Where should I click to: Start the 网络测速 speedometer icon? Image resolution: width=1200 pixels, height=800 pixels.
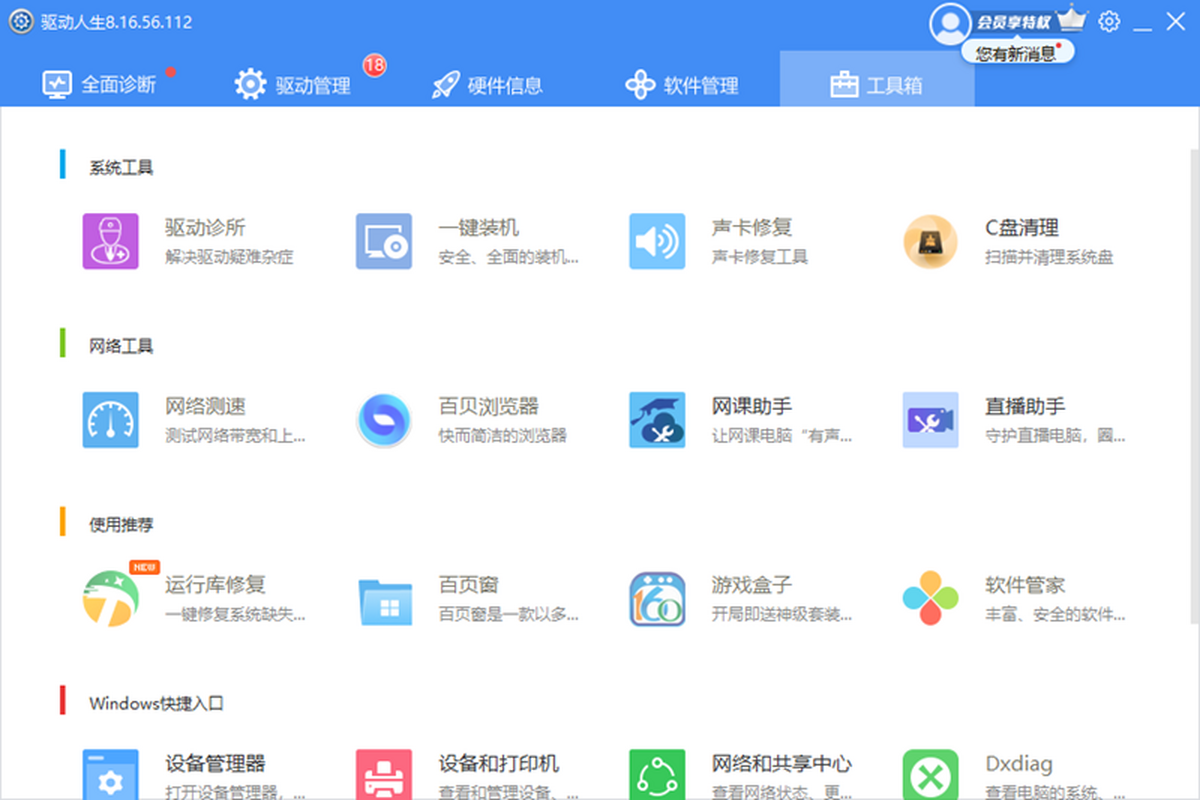click(x=110, y=420)
